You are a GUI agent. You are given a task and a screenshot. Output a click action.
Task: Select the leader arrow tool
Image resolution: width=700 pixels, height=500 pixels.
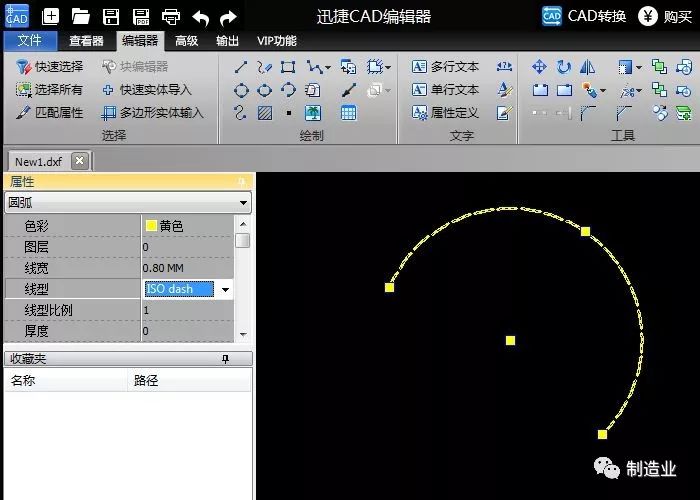(x=349, y=90)
